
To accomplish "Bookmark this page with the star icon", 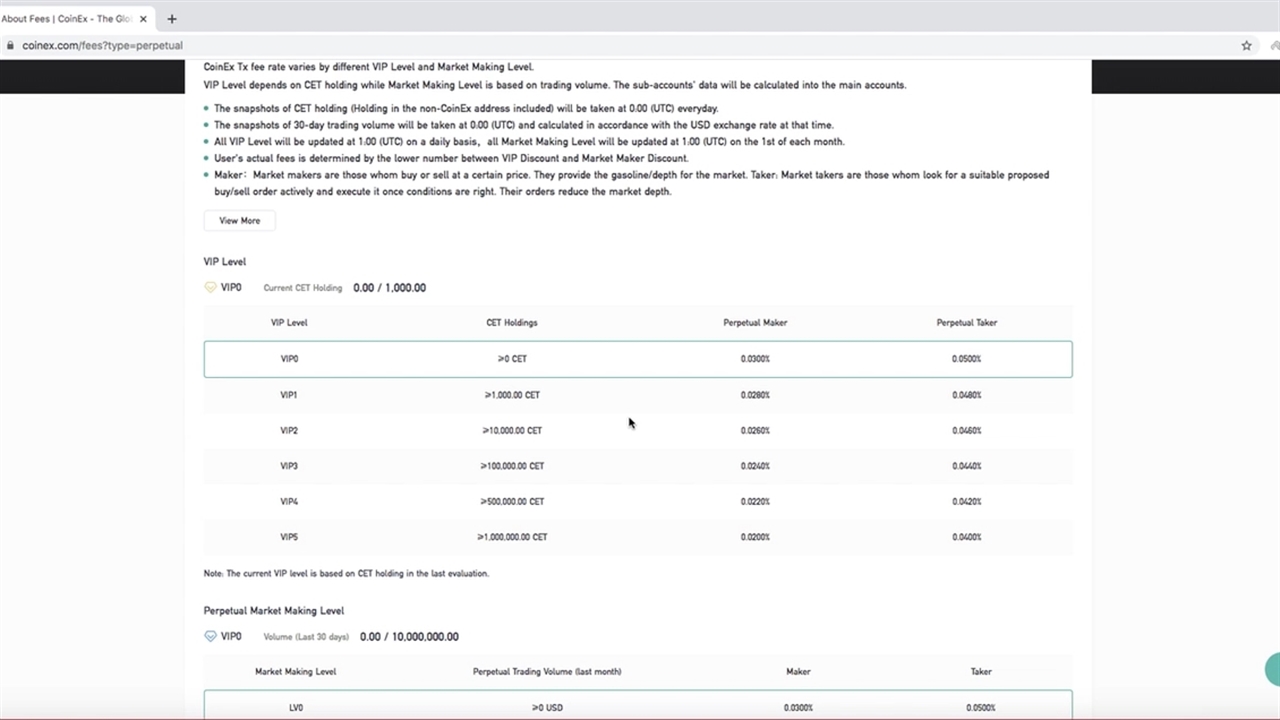I will [1246, 45].
